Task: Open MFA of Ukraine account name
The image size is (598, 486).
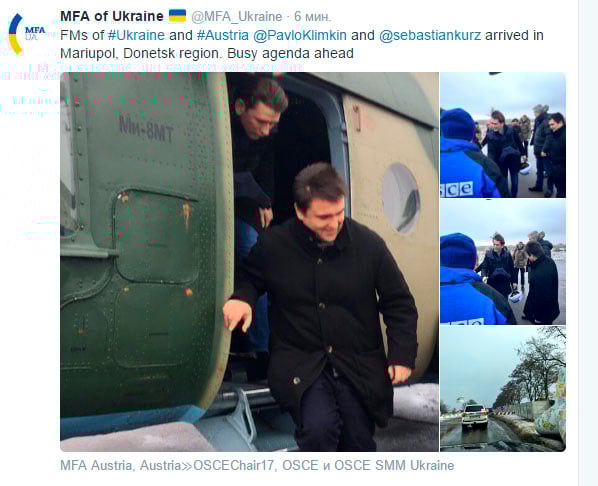Action: click(x=112, y=16)
